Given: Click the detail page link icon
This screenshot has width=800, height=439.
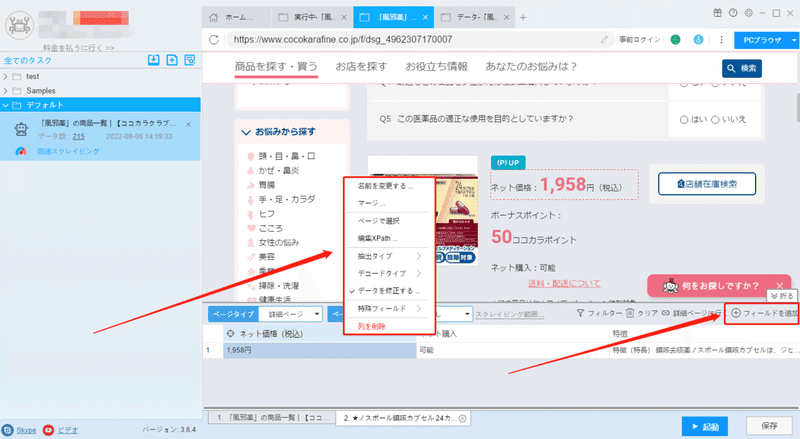Looking at the screenshot, I should click(666, 313).
